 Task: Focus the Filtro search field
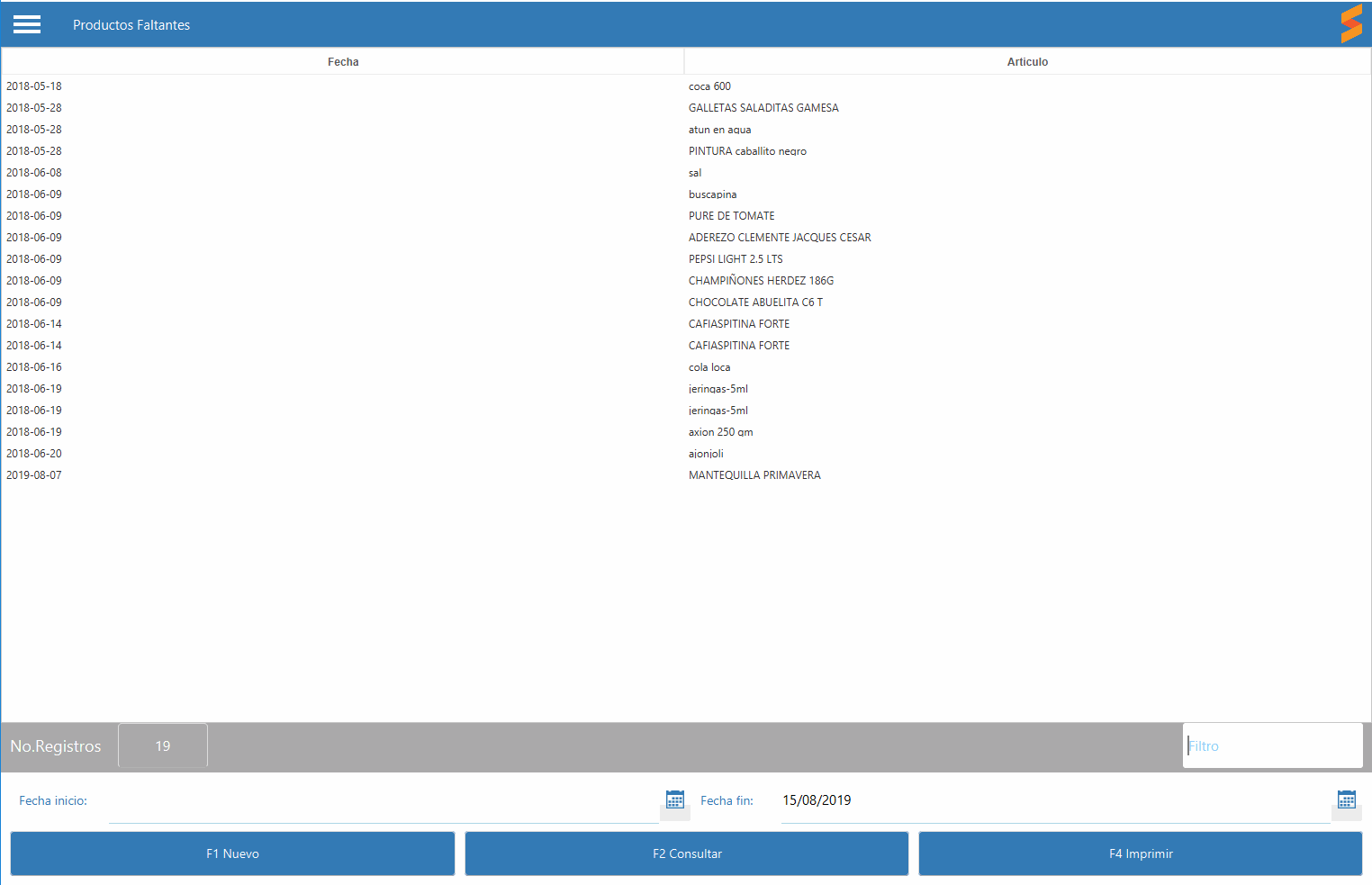1271,745
